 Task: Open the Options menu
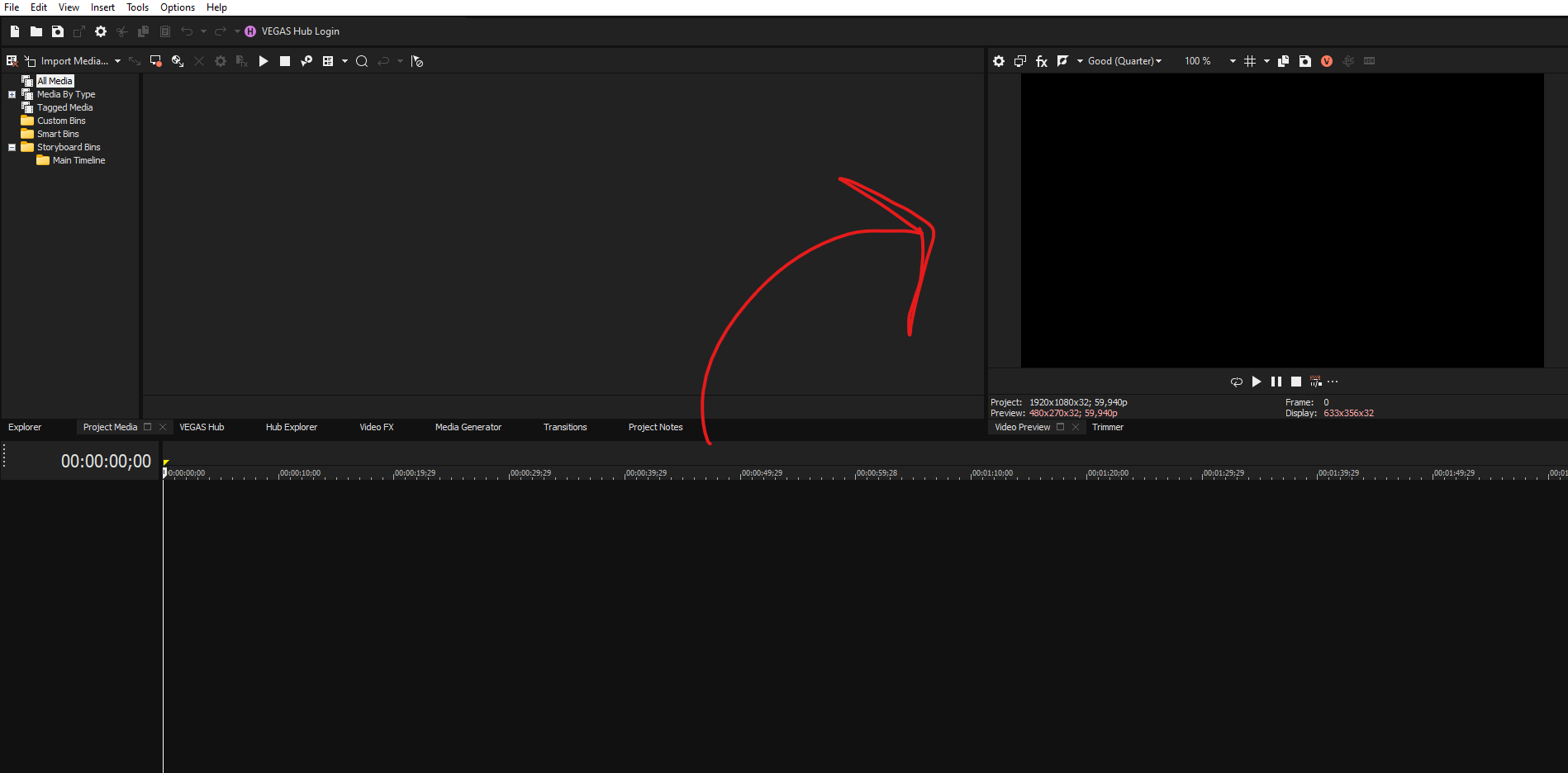pyautogui.click(x=178, y=7)
